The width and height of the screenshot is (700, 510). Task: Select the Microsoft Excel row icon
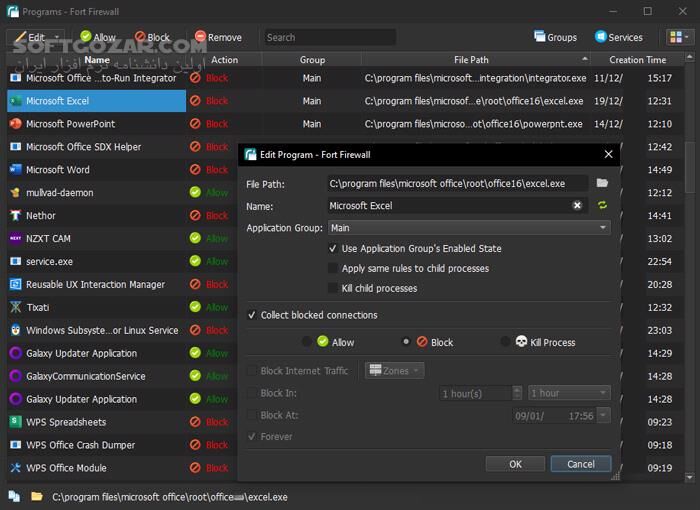click(x=16, y=101)
